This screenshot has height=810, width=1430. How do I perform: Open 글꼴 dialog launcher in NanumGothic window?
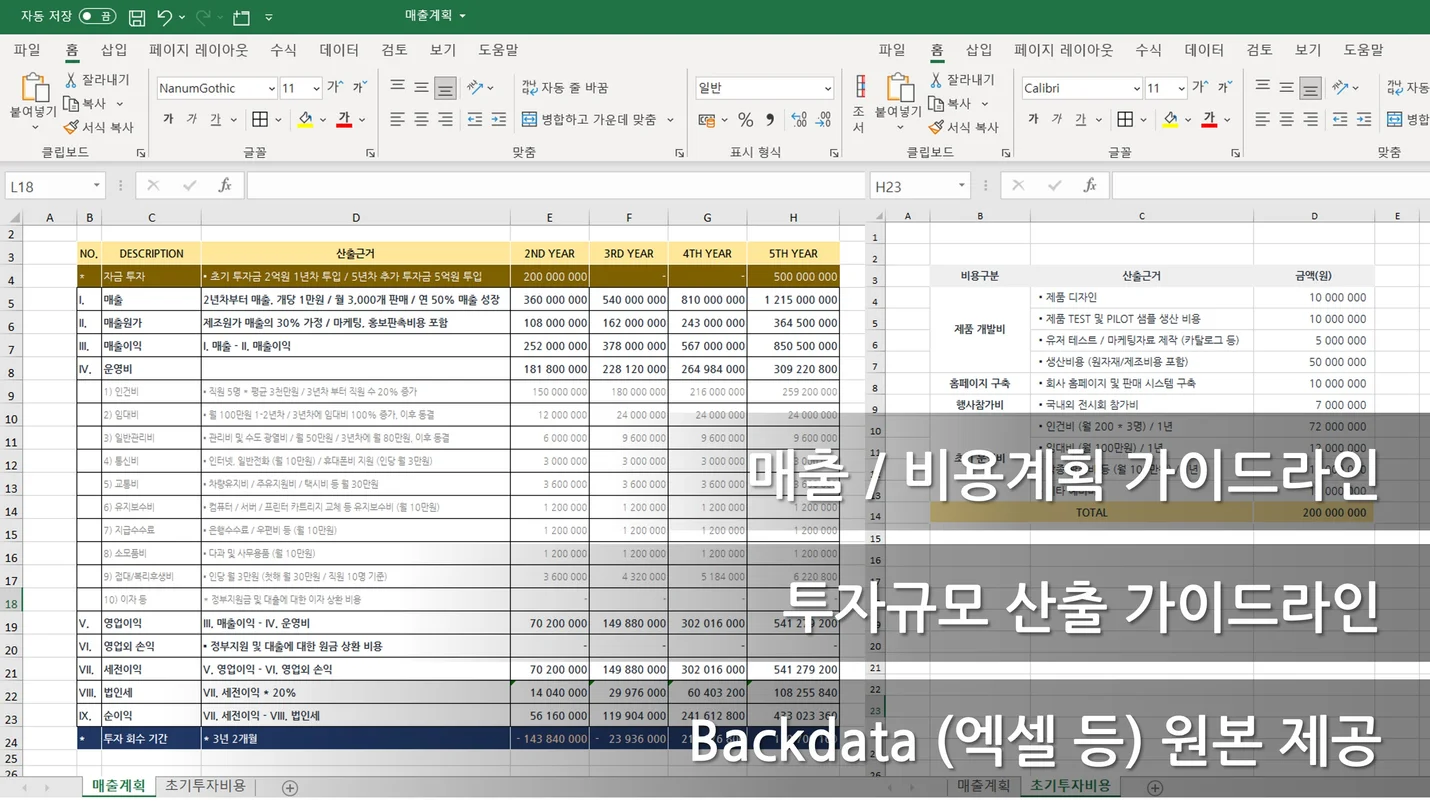point(370,153)
